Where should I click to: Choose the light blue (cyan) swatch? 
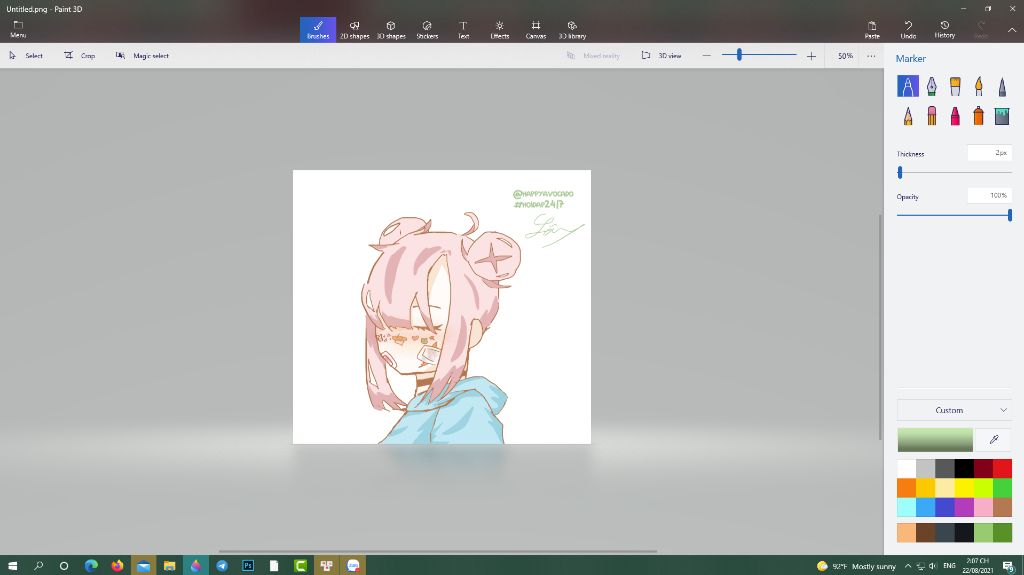[x=906, y=507]
